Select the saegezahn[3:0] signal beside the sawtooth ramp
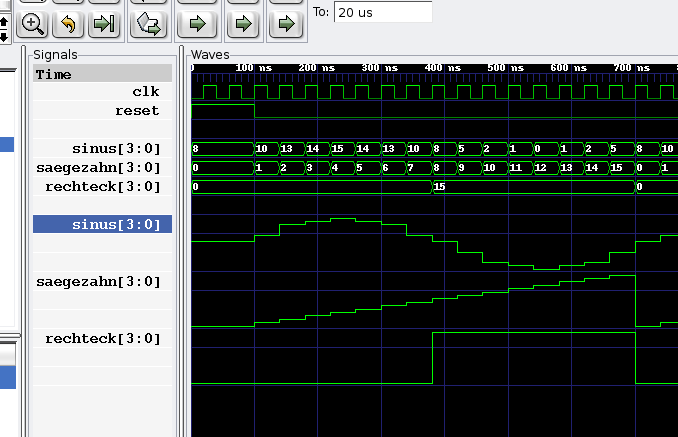 [102, 282]
